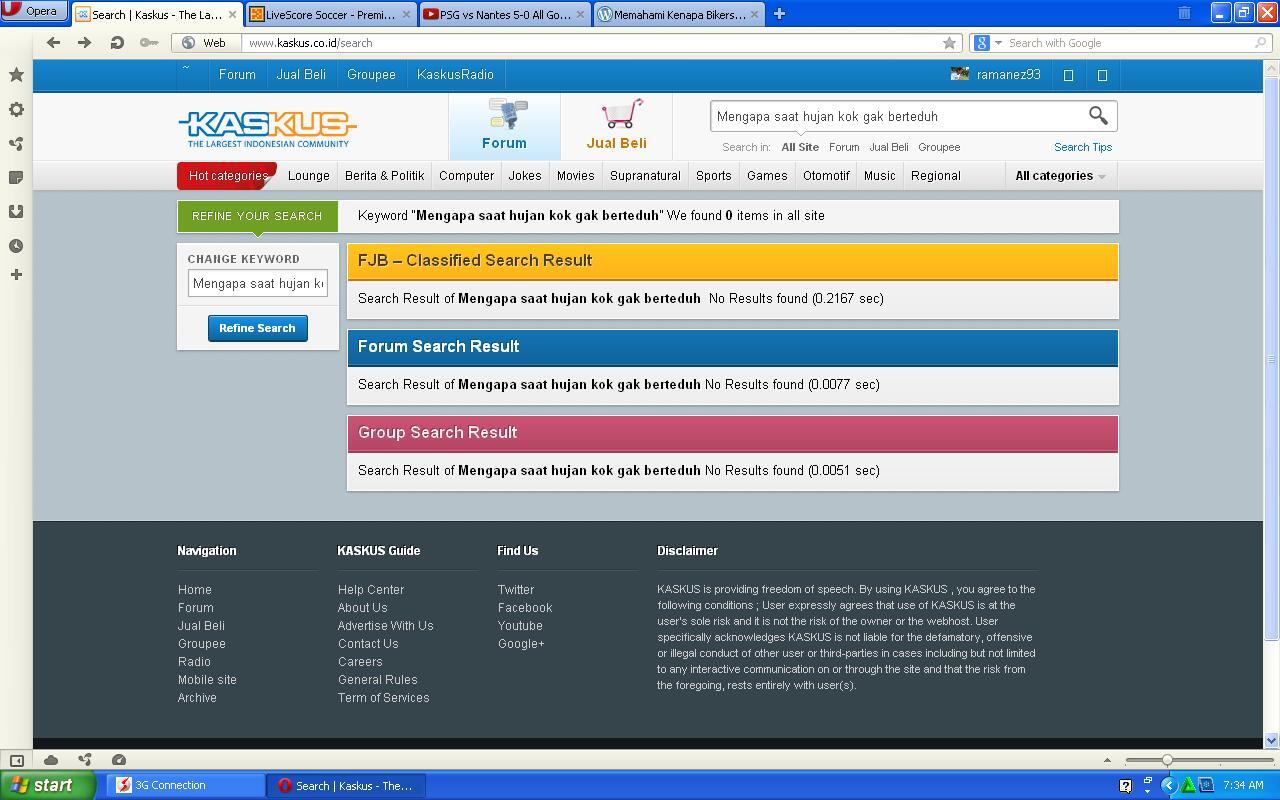
Task: Focus the Change Keyword input field
Action: tap(258, 283)
